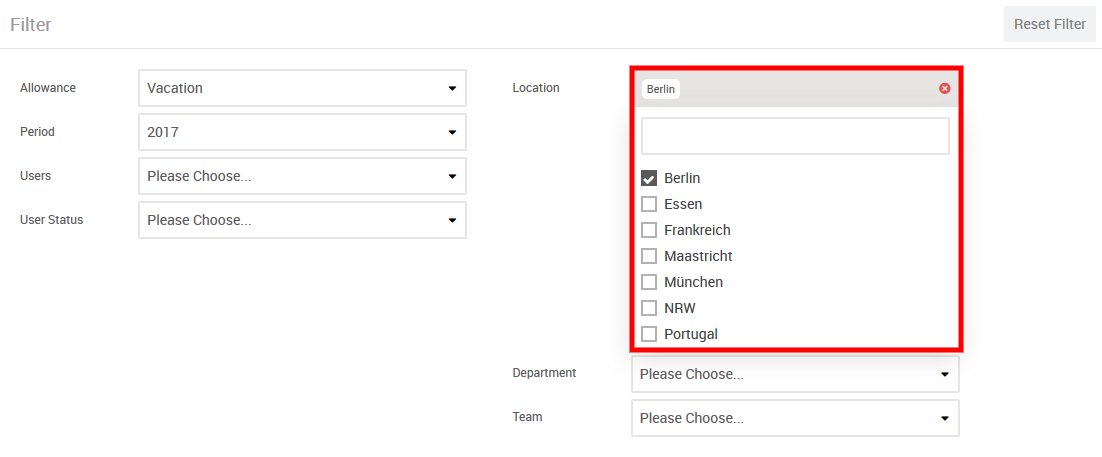The height and width of the screenshot is (457, 1102).
Task: Open the Allowance dropdown showing Vacation
Action: click(x=302, y=88)
